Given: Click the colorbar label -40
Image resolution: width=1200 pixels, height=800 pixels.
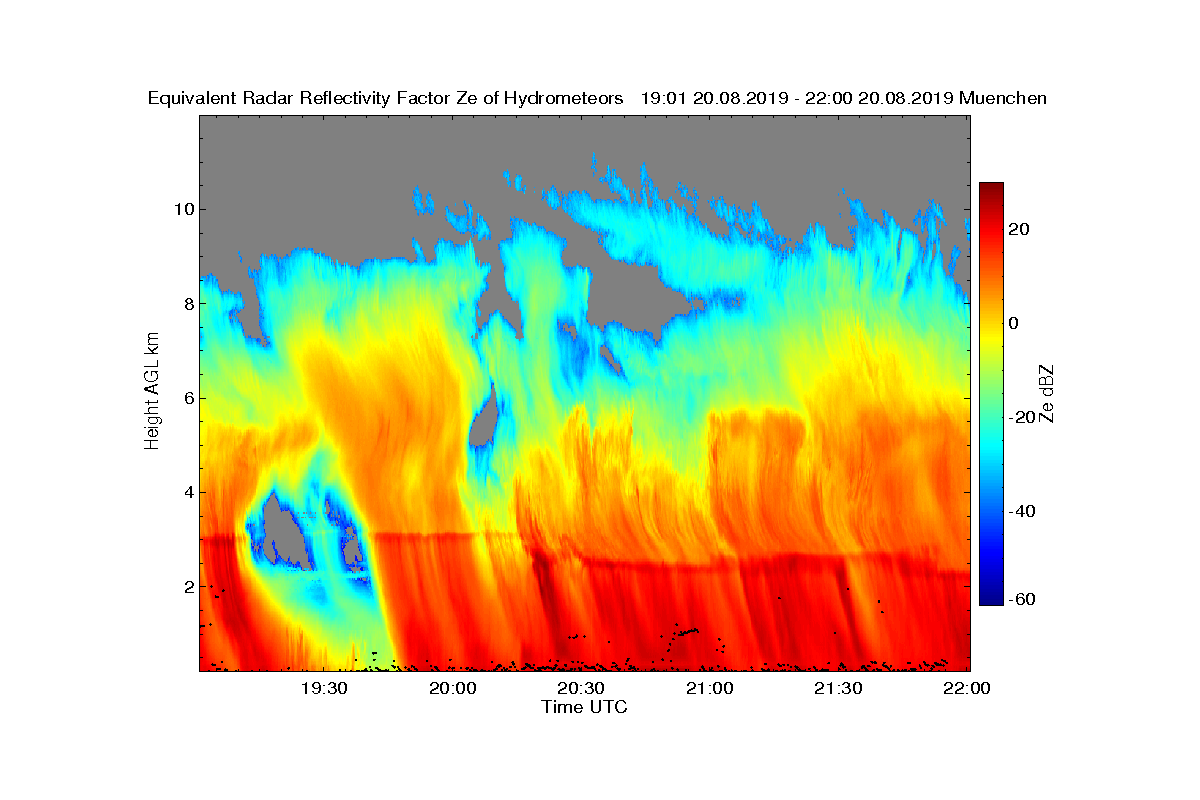Looking at the screenshot, I should (x=1023, y=511).
